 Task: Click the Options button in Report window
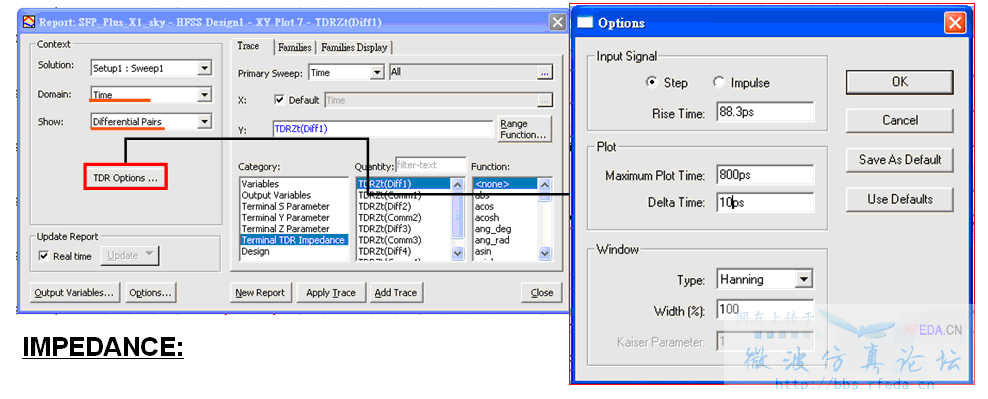coord(151,292)
